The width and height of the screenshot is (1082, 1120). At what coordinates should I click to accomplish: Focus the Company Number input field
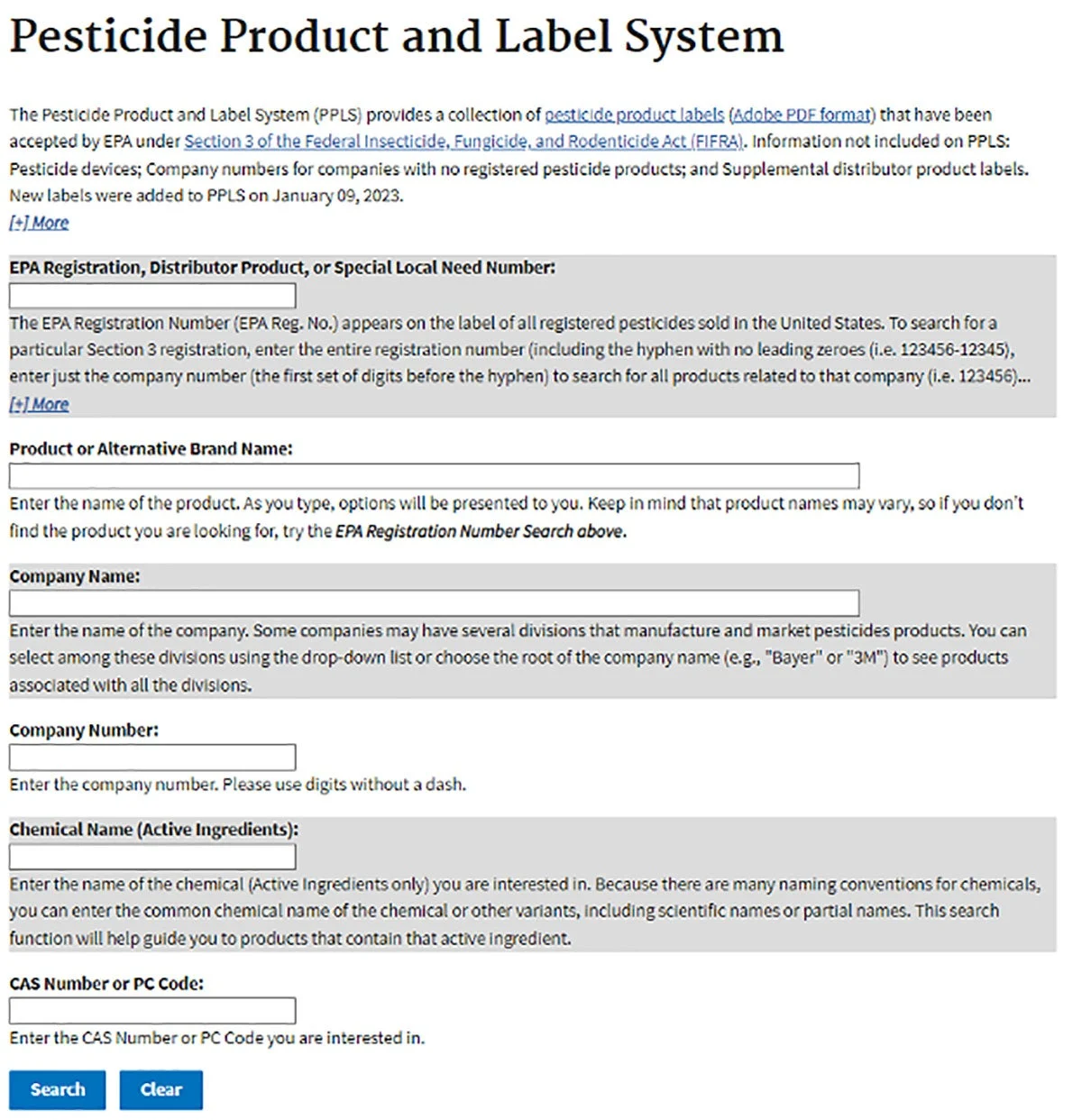click(152, 757)
